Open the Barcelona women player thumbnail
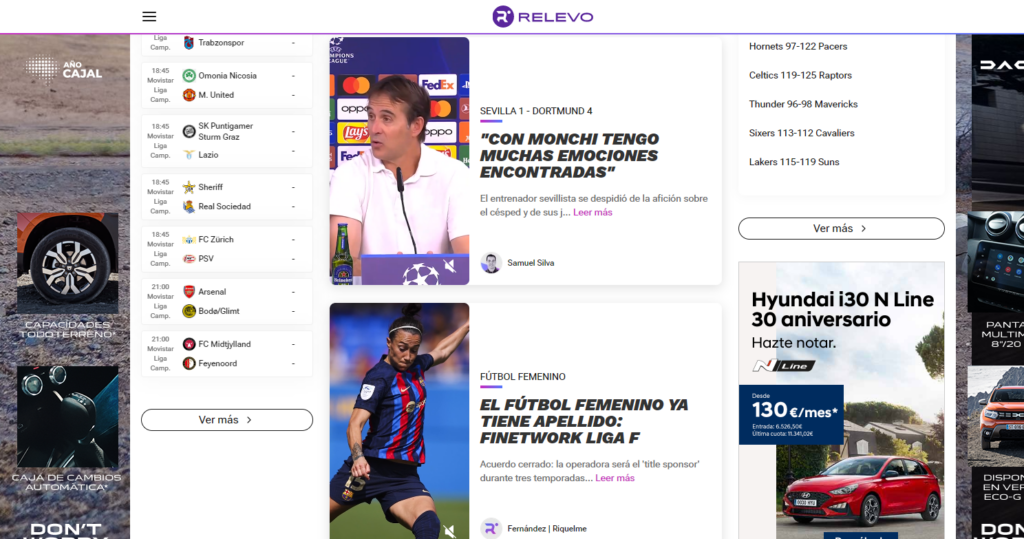This screenshot has width=1024, height=539. point(399,421)
